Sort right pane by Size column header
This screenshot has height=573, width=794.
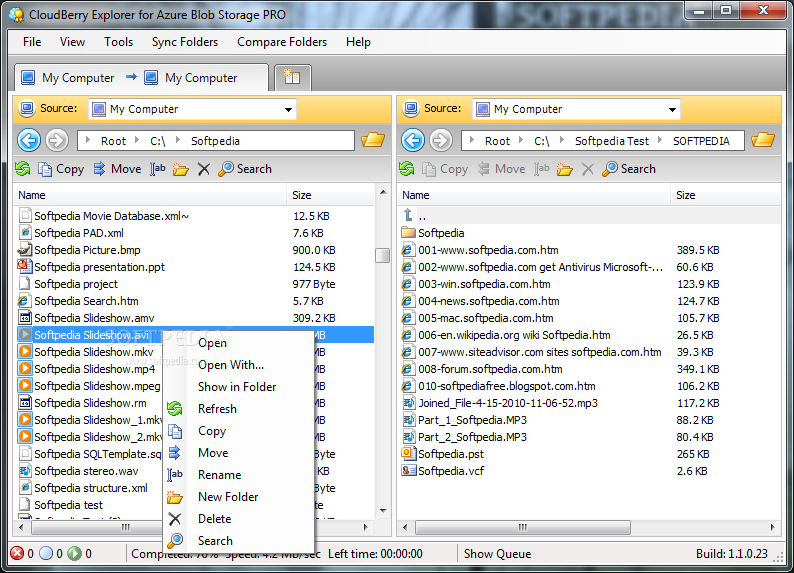(726, 195)
